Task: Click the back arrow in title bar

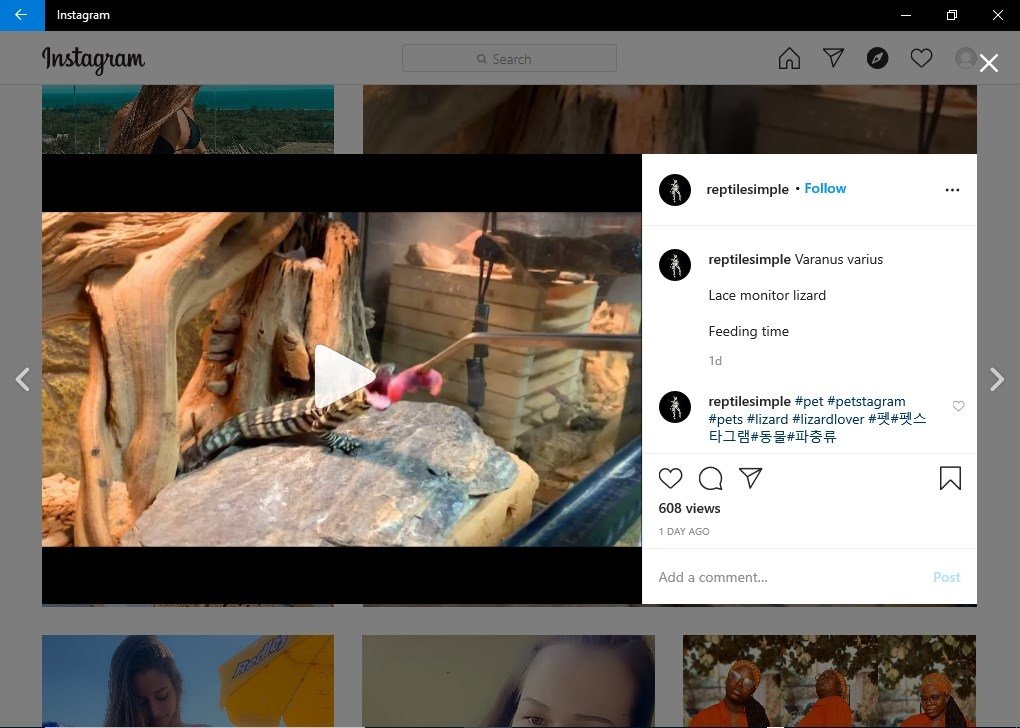Action: [21, 15]
